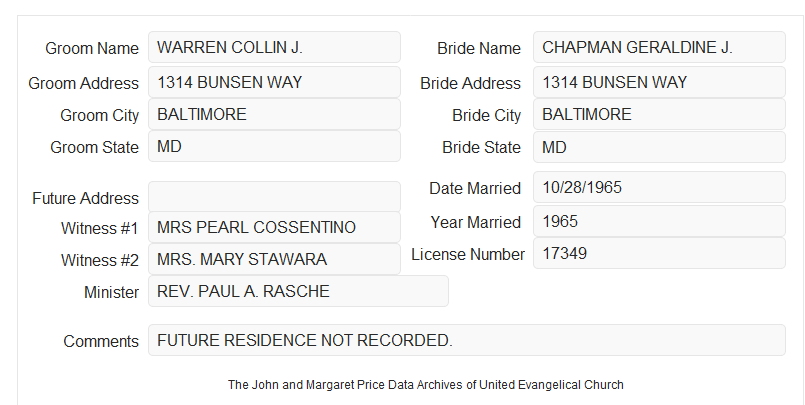
Task: Click the Date Married field
Action: pyautogui.click(x=659, y=187)
